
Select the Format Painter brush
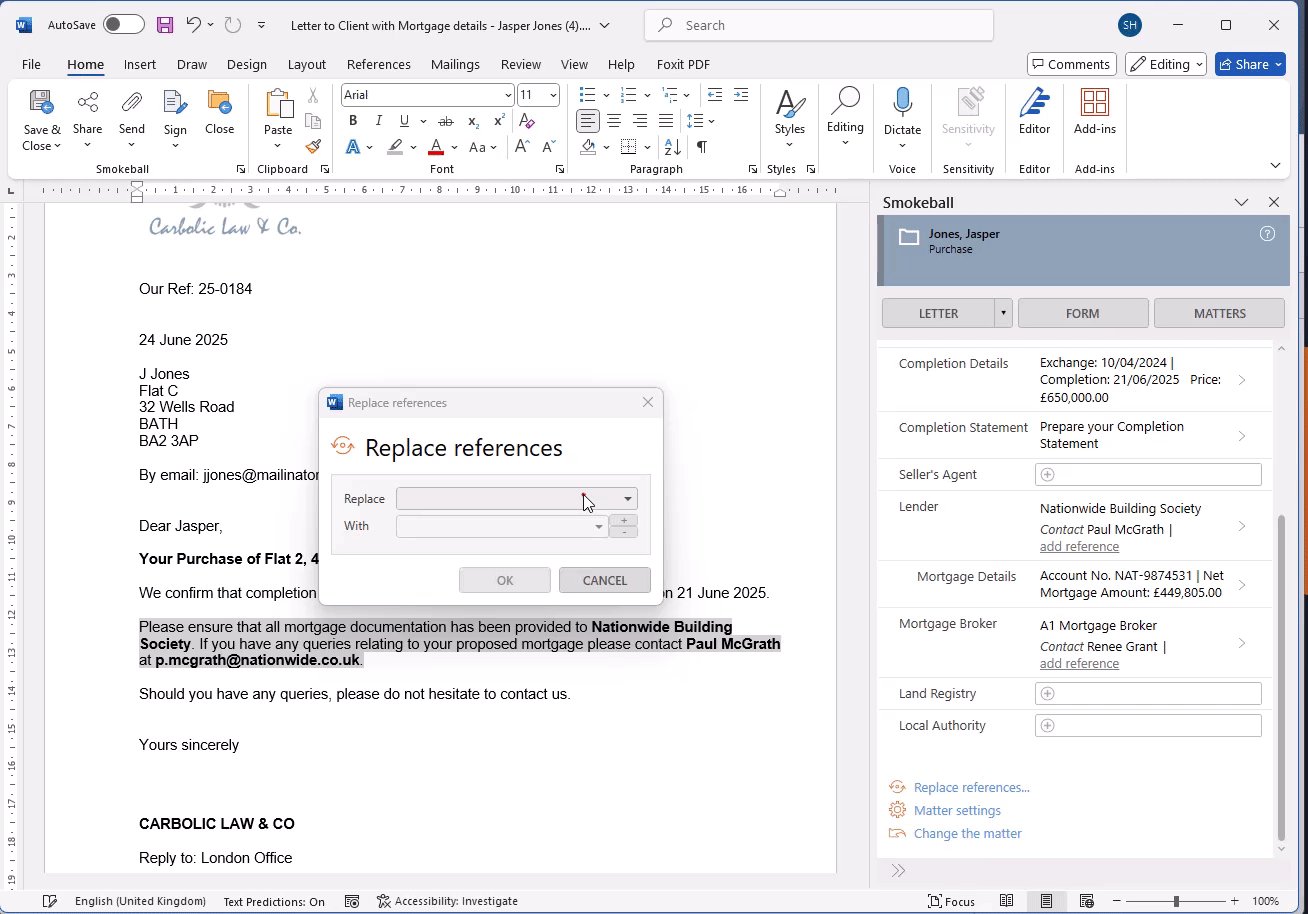click(x=313, y=146)
